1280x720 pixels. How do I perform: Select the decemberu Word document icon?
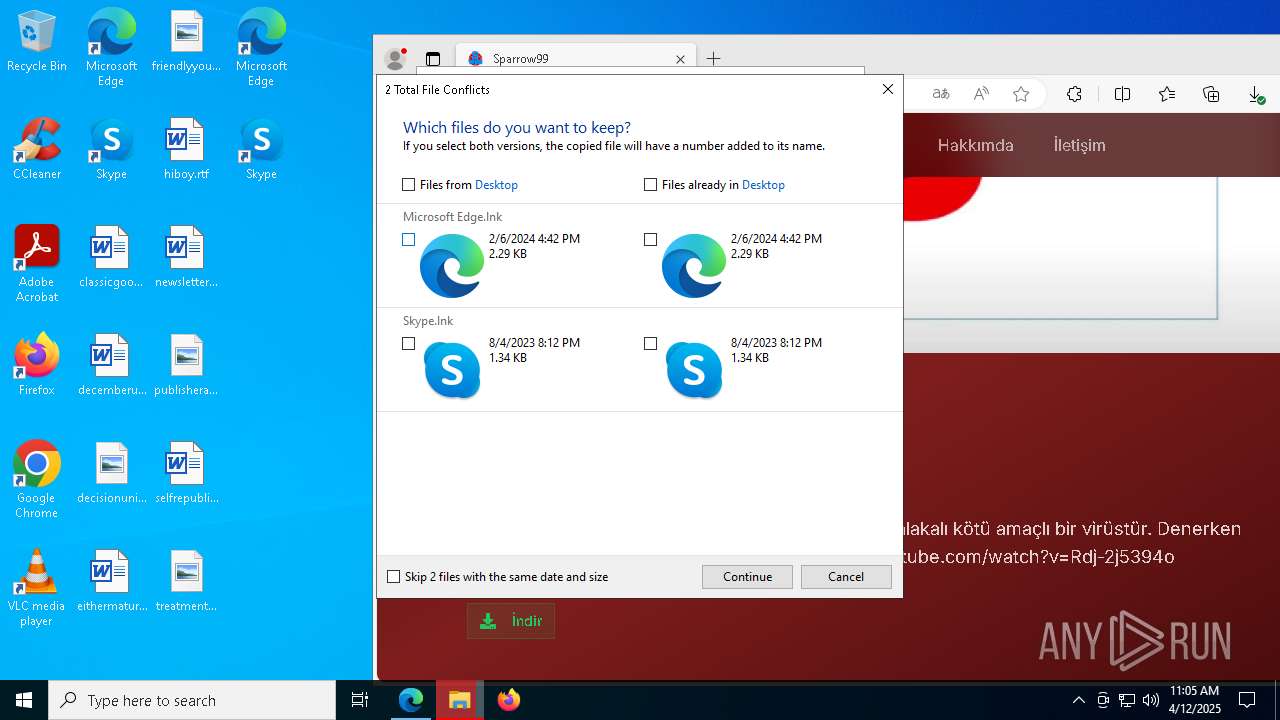coord(111,366)
